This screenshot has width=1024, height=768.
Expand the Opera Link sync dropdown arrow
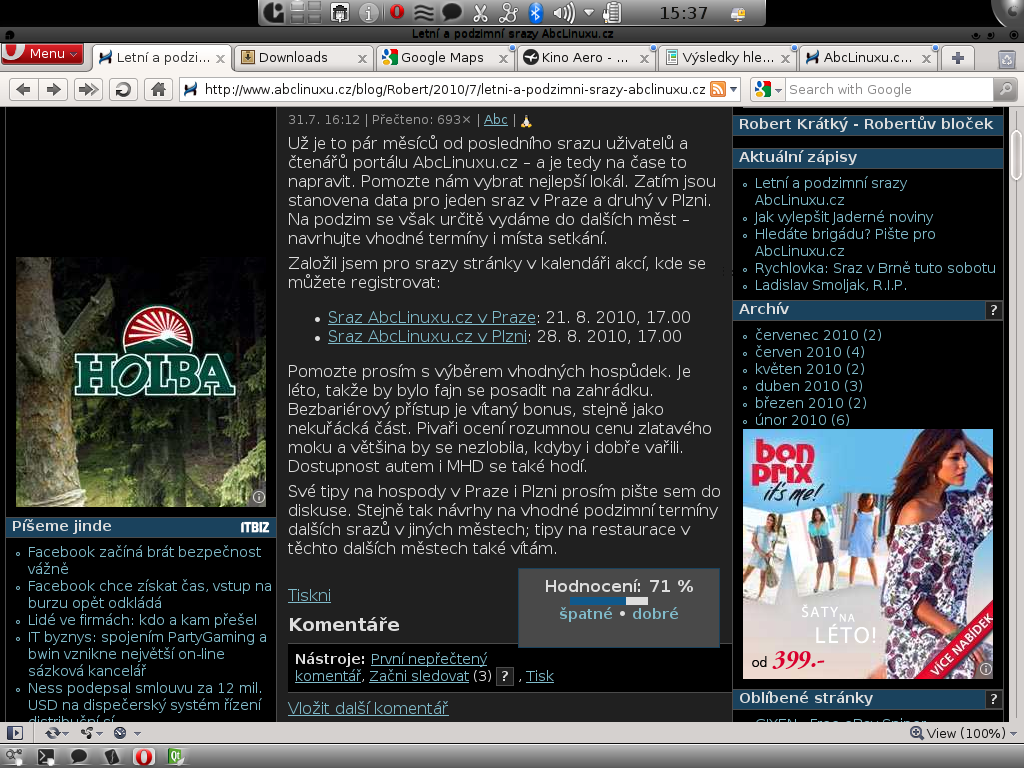pyautogui.click(x=66, y=733)
